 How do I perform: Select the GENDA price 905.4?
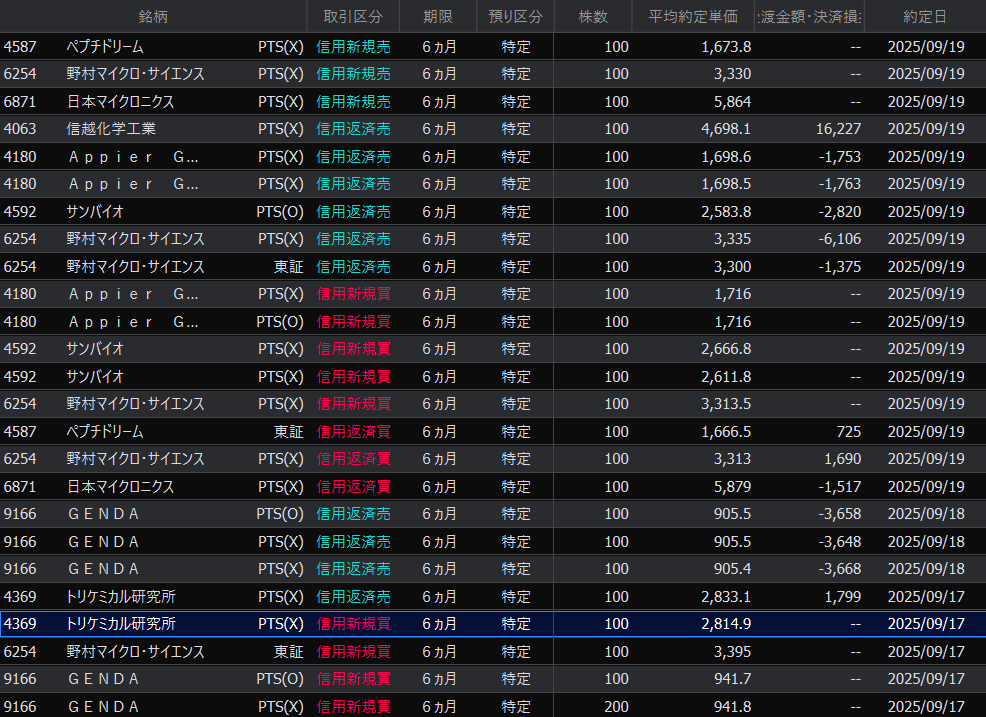[x=733, y=569]
